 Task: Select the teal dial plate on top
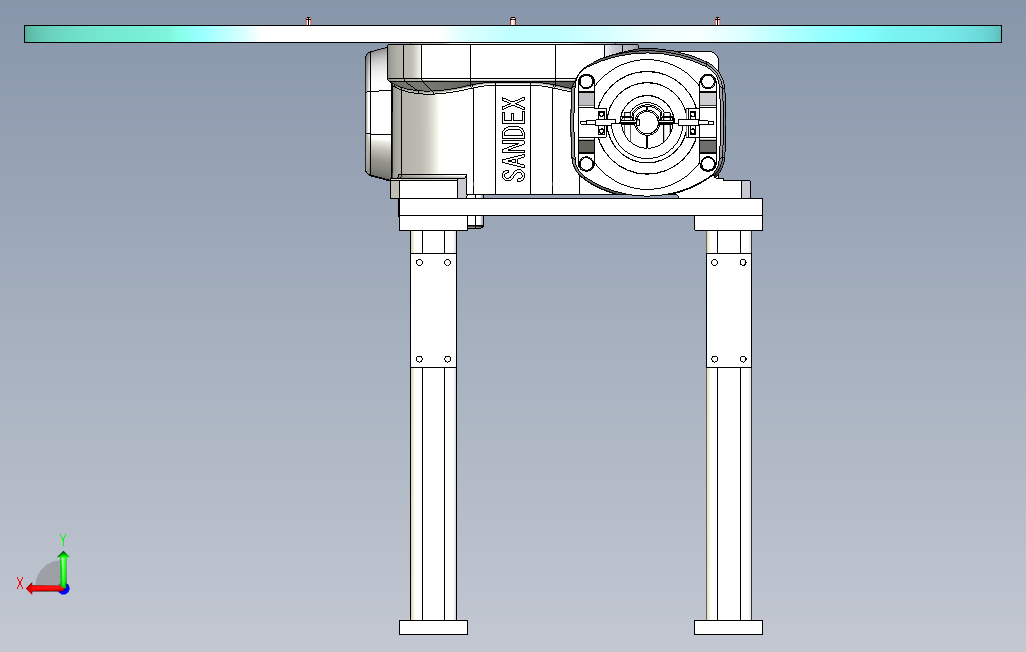point(512,34)
